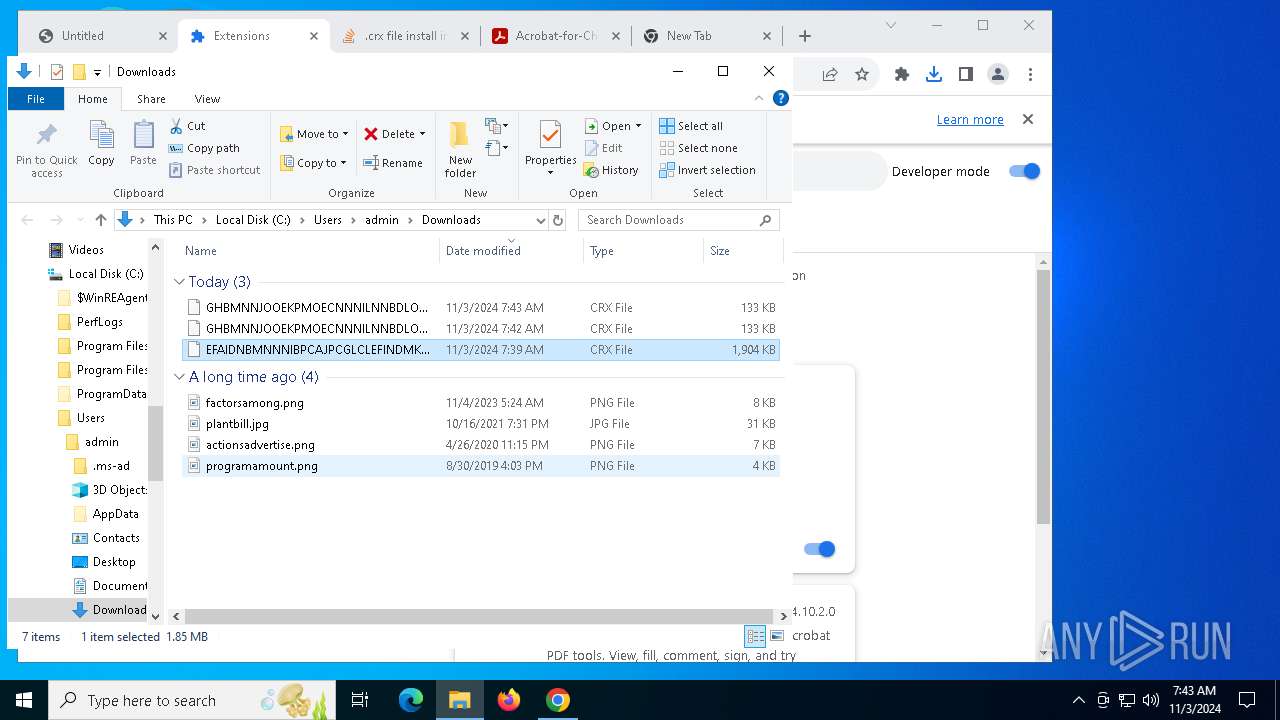Click Select all in ribbon
Viewport: 1280px width, 720px height.
point(691,126)
